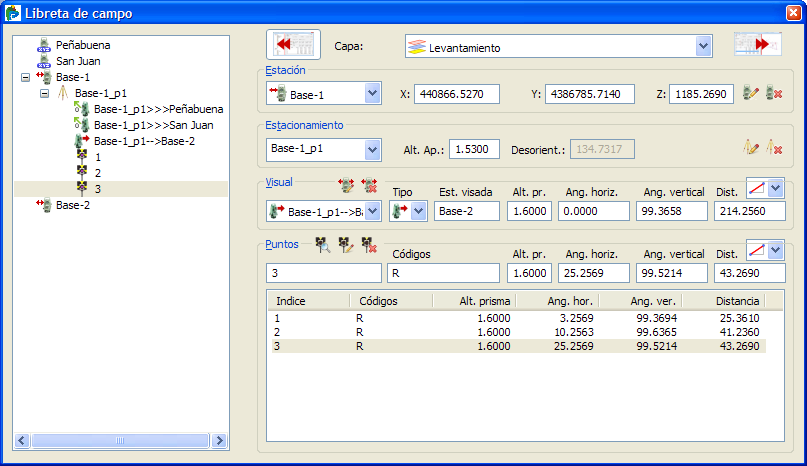This screenshot has height=466, width=807.
Task: Open the Dist. type dropdown in Puntos
Action: pyautogui.click(x=774, y=248)
